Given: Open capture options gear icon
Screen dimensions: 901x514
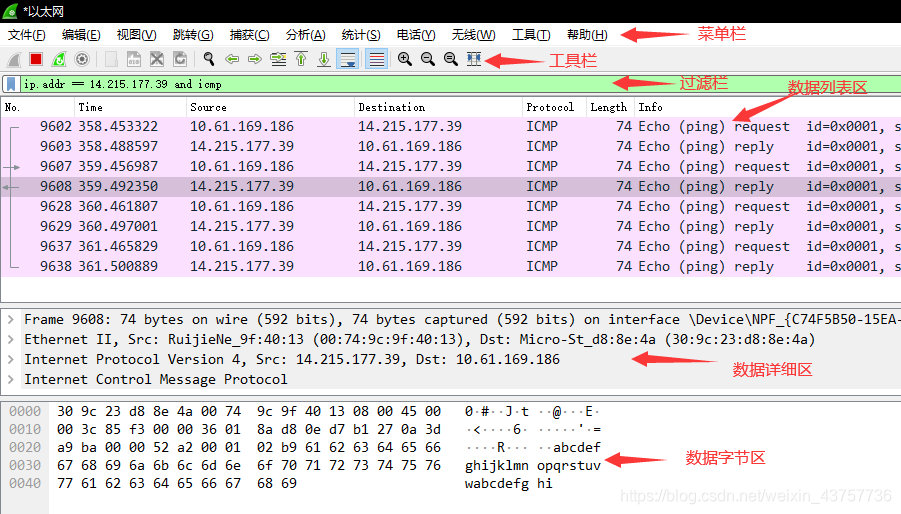Looking at the screenshot, I should pos(82,59).
